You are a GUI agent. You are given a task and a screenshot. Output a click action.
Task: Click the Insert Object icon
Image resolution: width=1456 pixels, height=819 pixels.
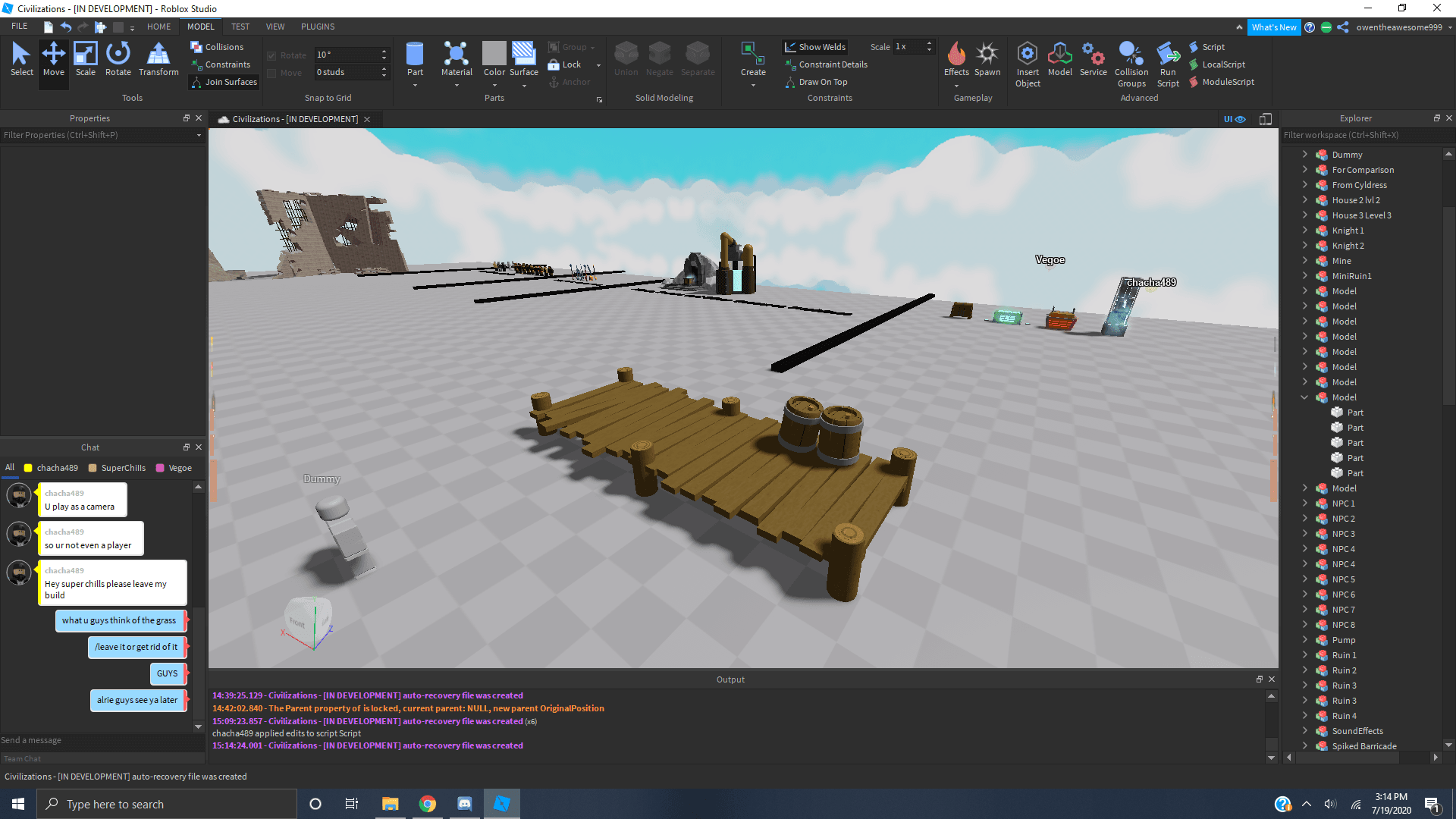coord(1028,63)
